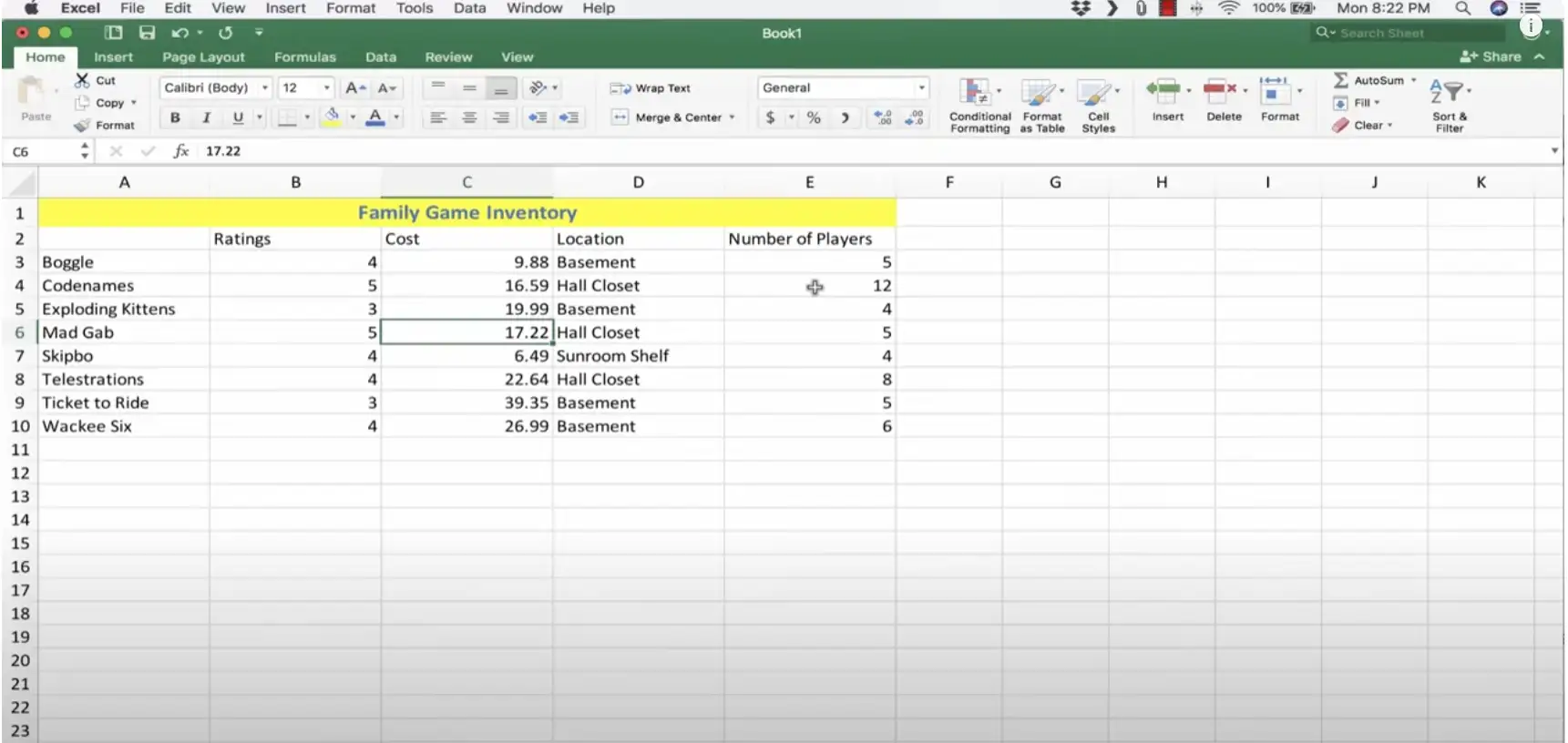Apply the yellow fill color
Image resolution: width=1568 pixels, height=743 pixels.
click(x=332, y=117)
